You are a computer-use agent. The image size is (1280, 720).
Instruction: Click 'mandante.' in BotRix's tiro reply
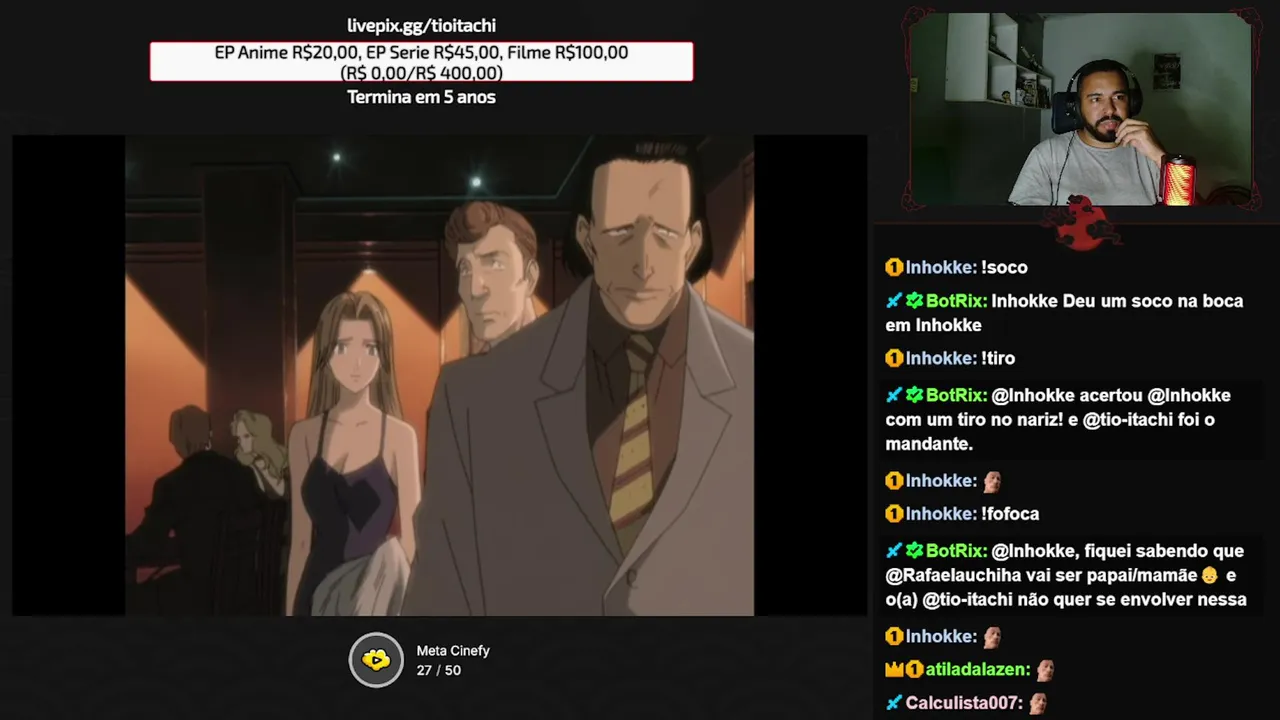[x=929, y=444]
